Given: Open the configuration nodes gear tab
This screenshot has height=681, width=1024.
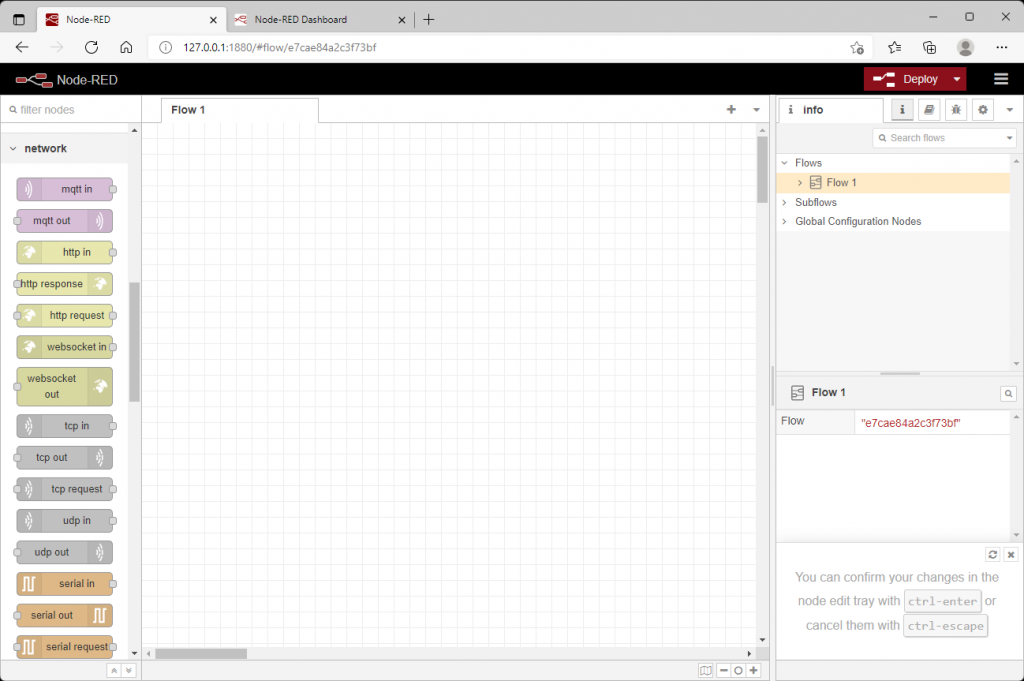Looking at the screenshot, I should pos(982,110).
